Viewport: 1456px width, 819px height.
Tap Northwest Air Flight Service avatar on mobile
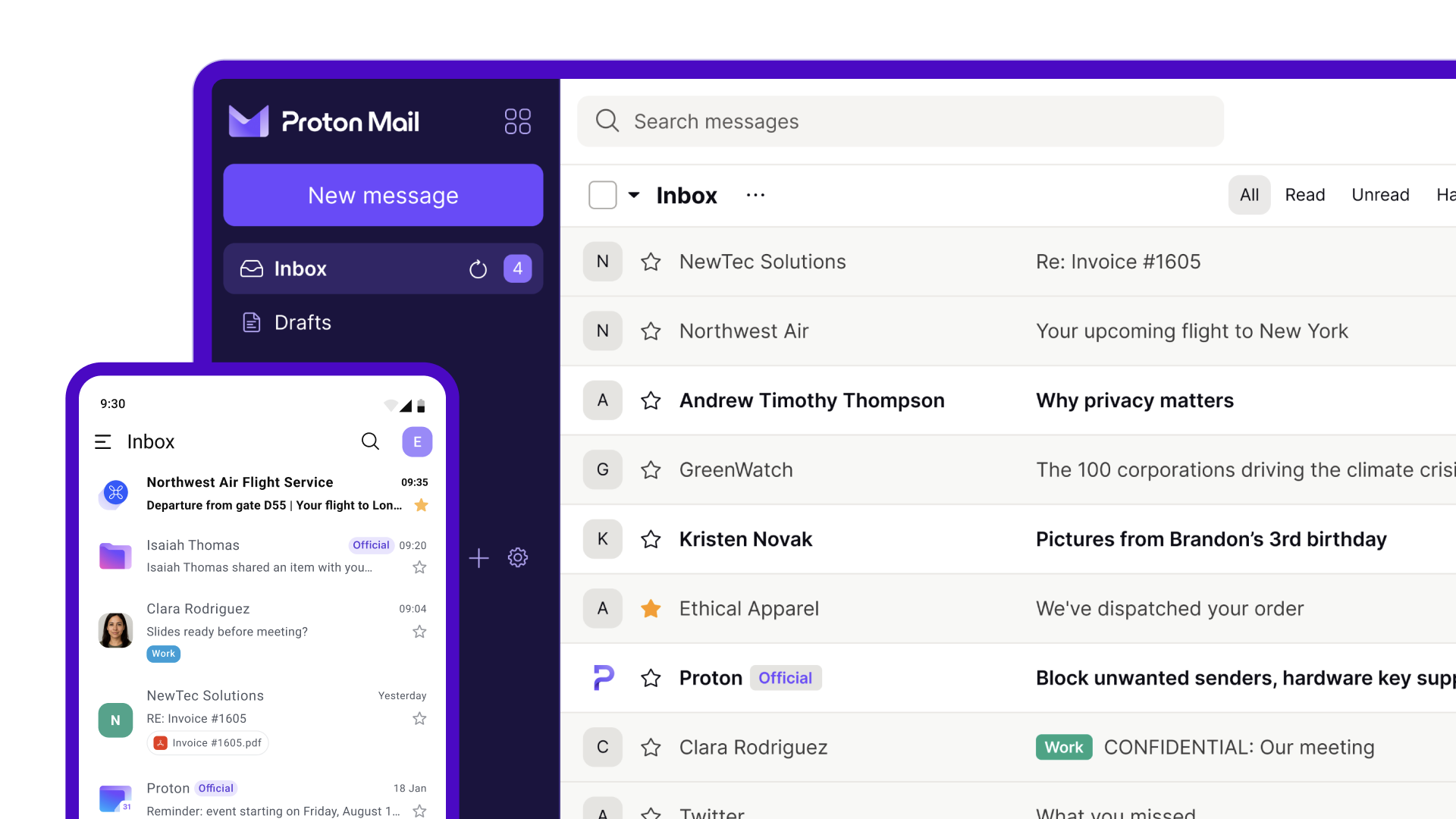tap(115, 494)
